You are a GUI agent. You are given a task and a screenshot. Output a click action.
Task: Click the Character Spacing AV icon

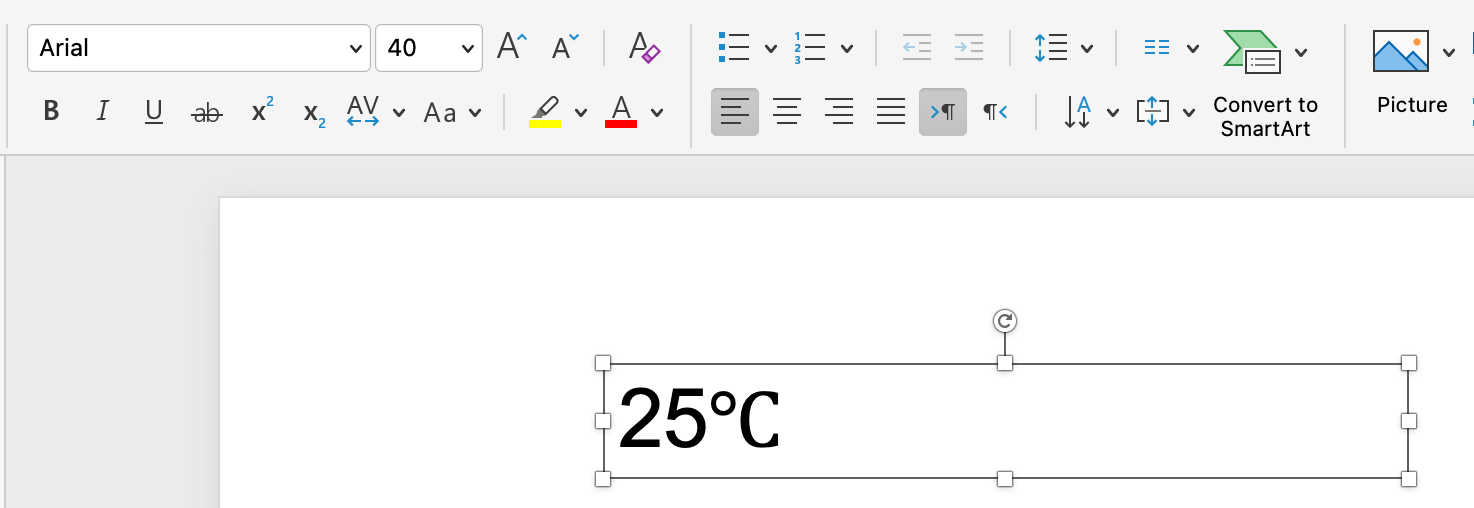[363, 111]
